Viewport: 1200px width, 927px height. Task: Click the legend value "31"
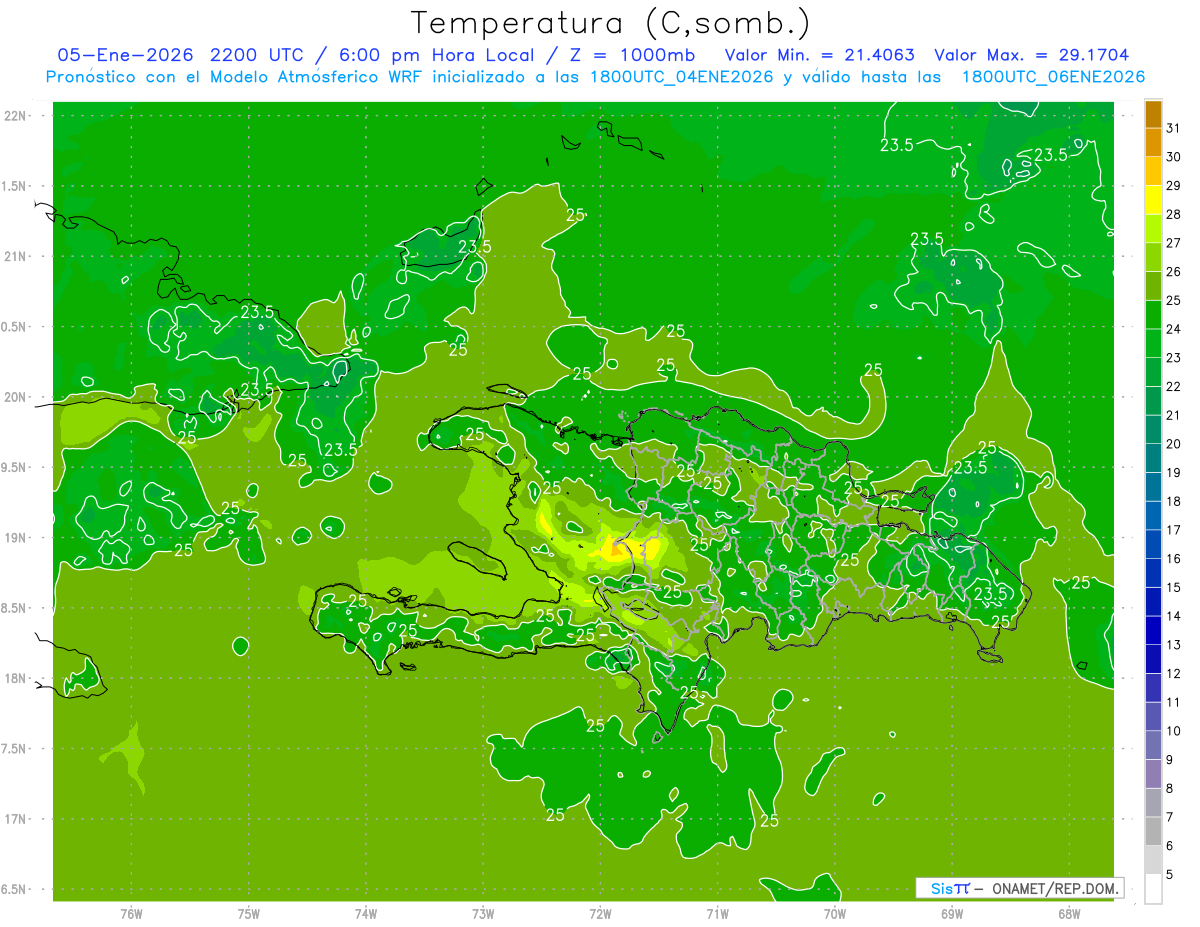pos(1174,127)
